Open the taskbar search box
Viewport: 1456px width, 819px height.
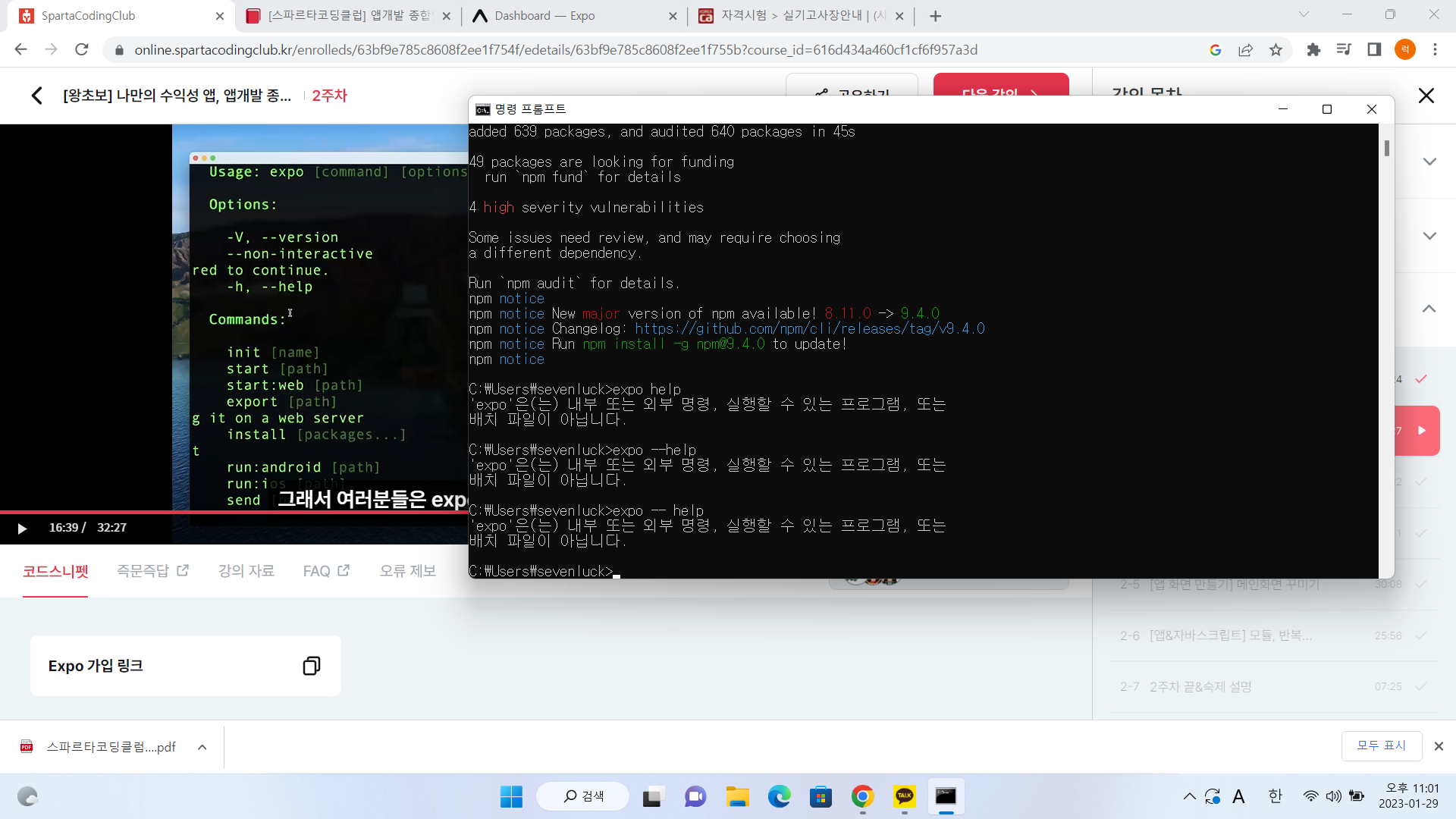[583, 796]
